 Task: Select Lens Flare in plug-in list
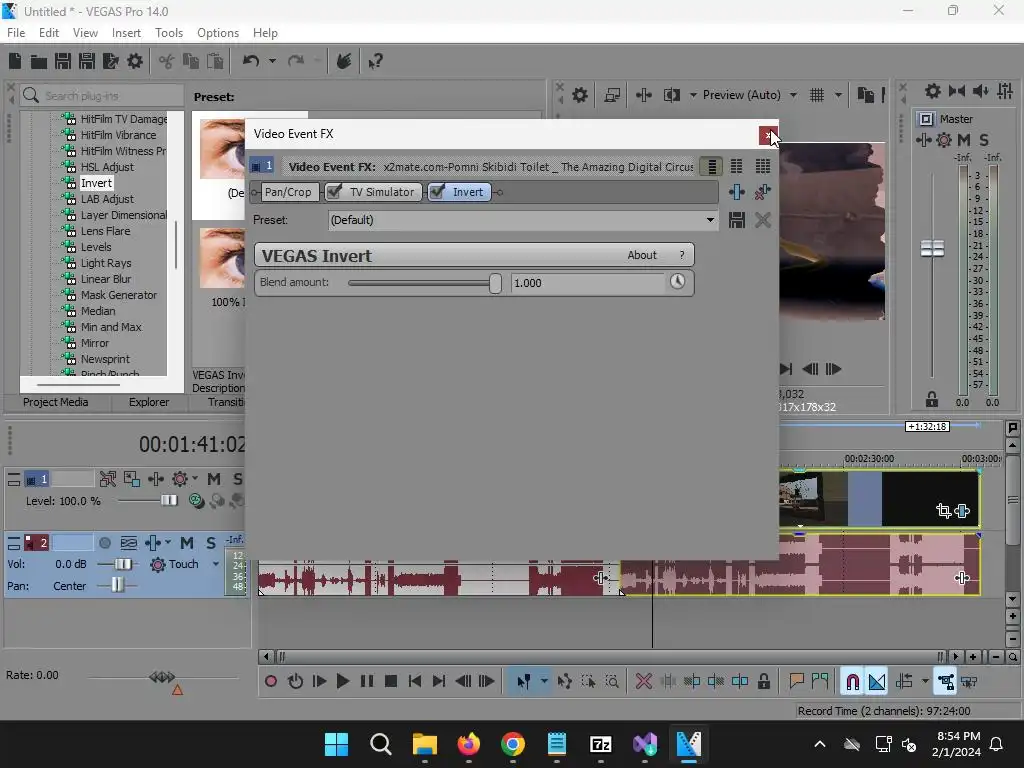105,231
